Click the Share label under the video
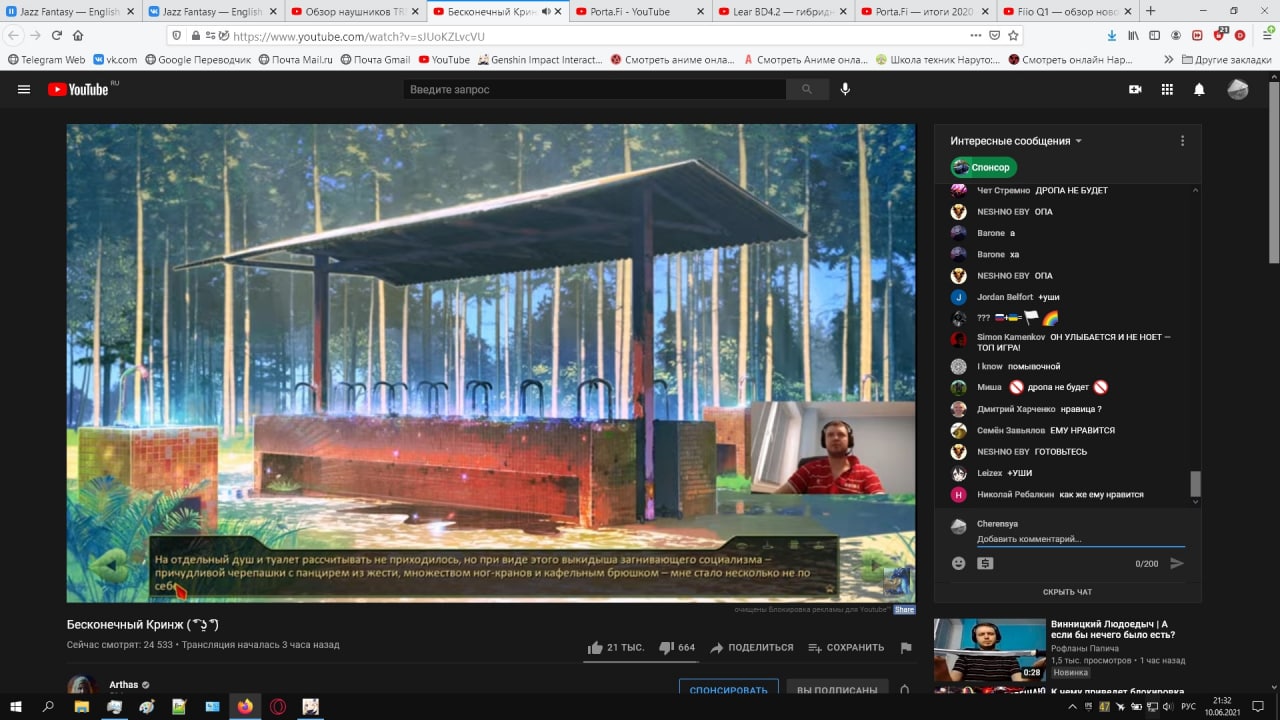 point(904,609)
